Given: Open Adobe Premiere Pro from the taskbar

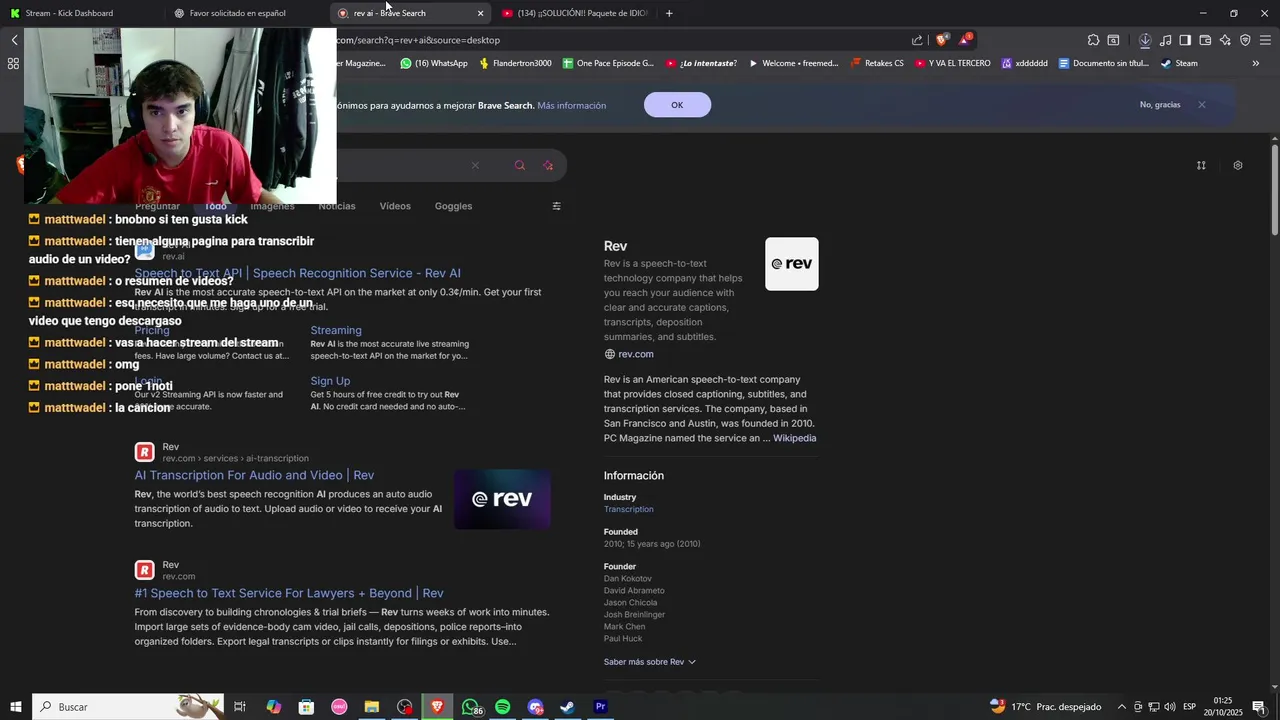Looking at the screenshot, I should (600, 707).
